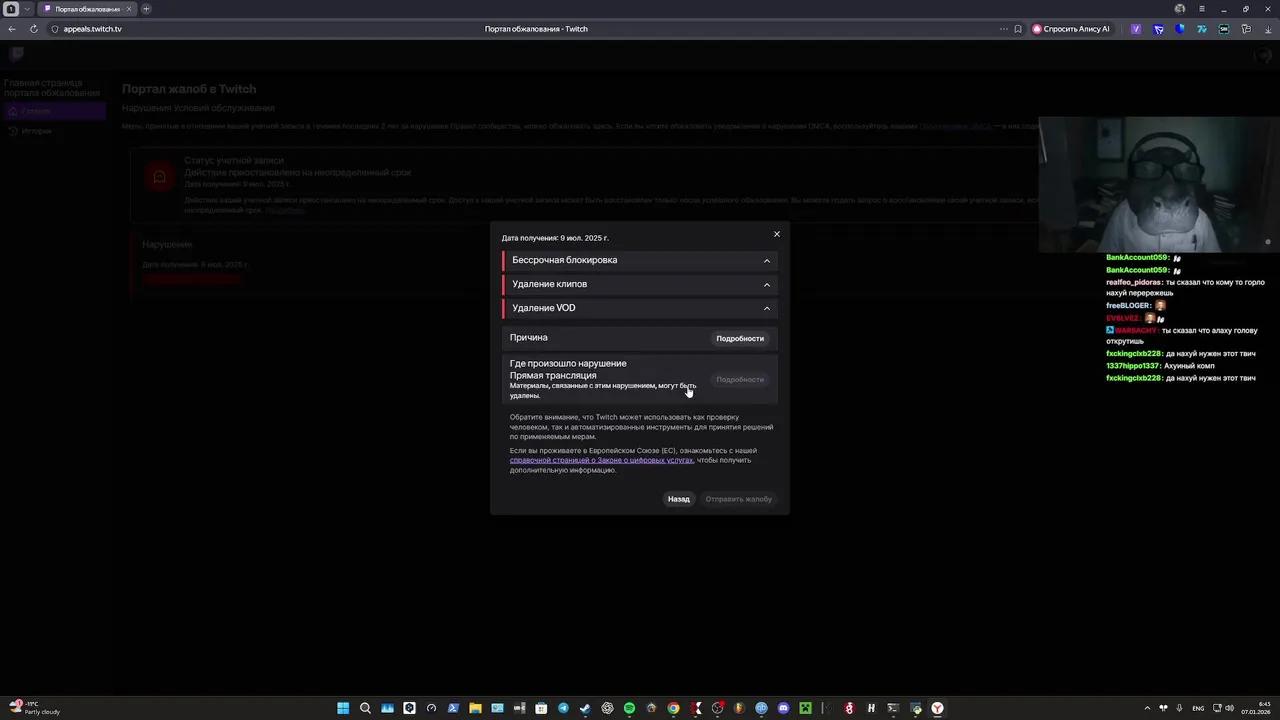Open Minecraft from the taskbar
Screen dimensions: 1280x720
click(805, 708)
